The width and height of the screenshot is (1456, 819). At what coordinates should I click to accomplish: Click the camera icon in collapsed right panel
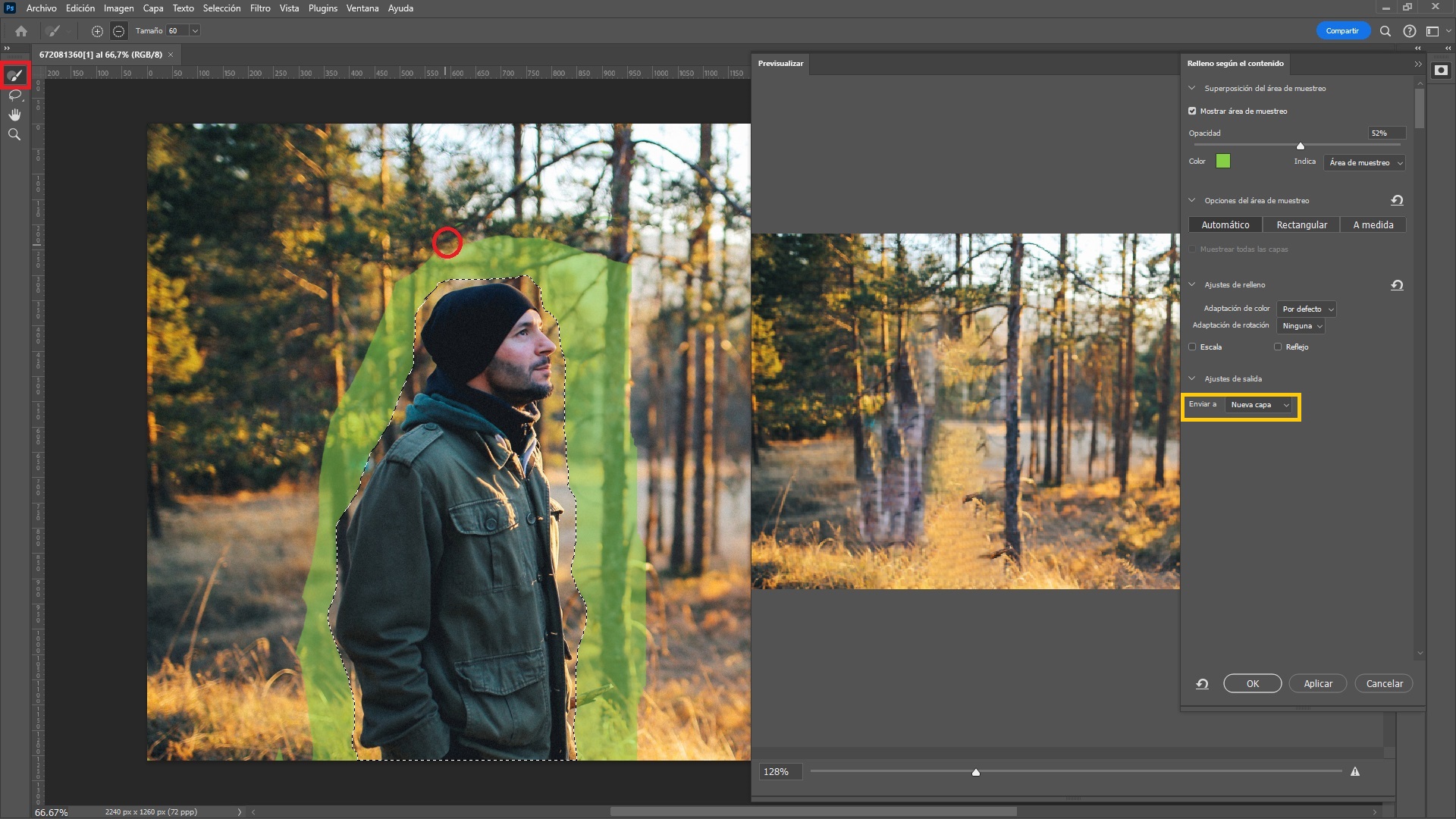(x=1441, y=71)
